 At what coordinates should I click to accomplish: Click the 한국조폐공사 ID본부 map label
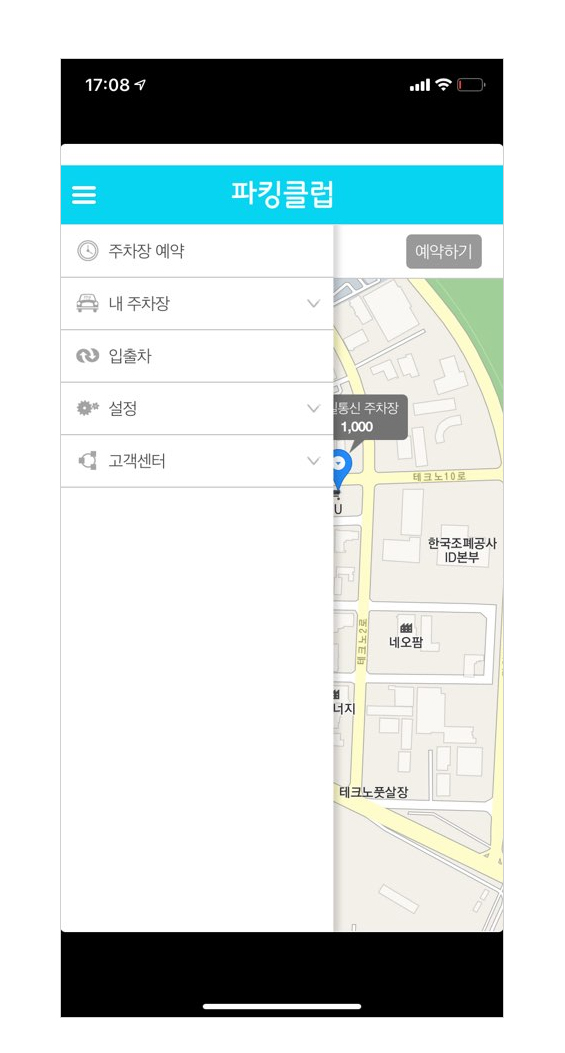pos(462,550)
